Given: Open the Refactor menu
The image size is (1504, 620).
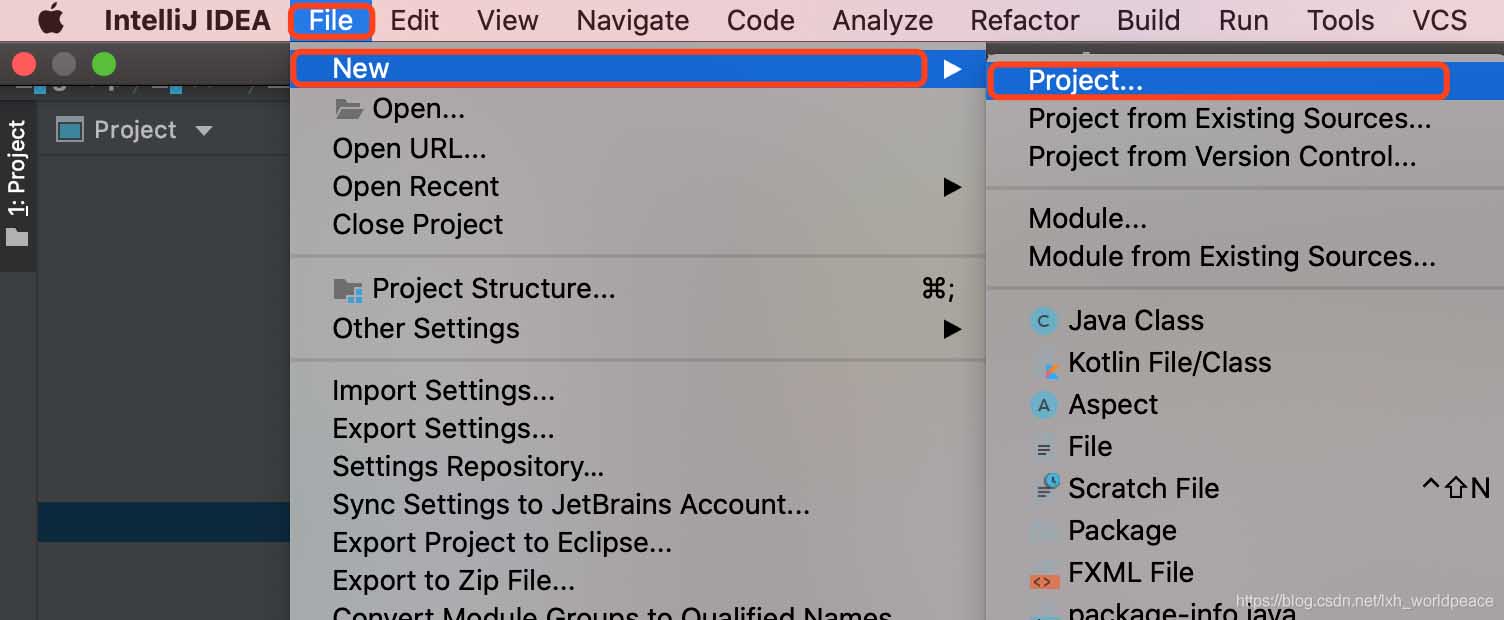Looking at the screenshot, I should pos(1025,20).
